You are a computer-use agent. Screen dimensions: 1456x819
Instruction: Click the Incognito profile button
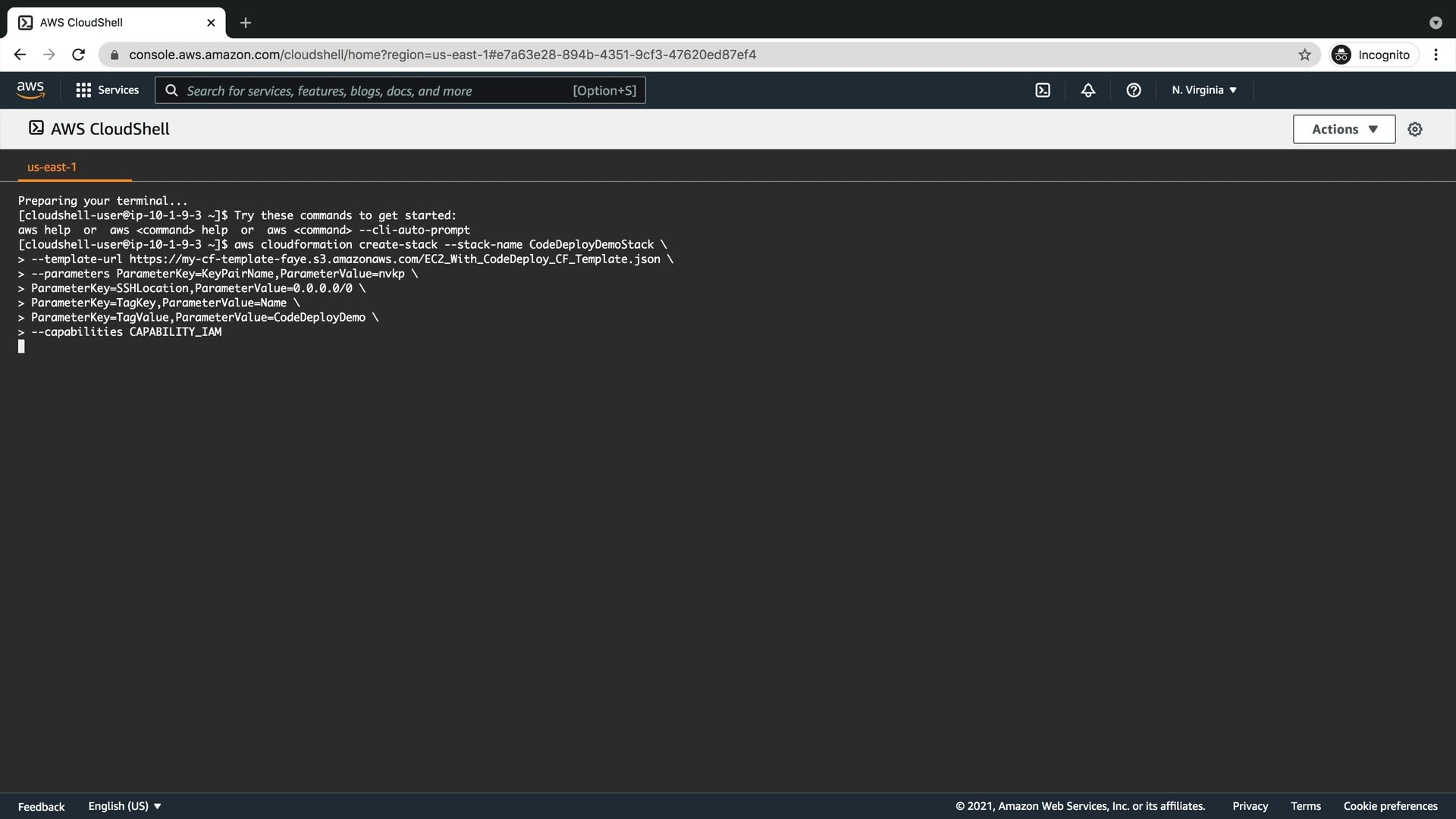[1373, 55]
